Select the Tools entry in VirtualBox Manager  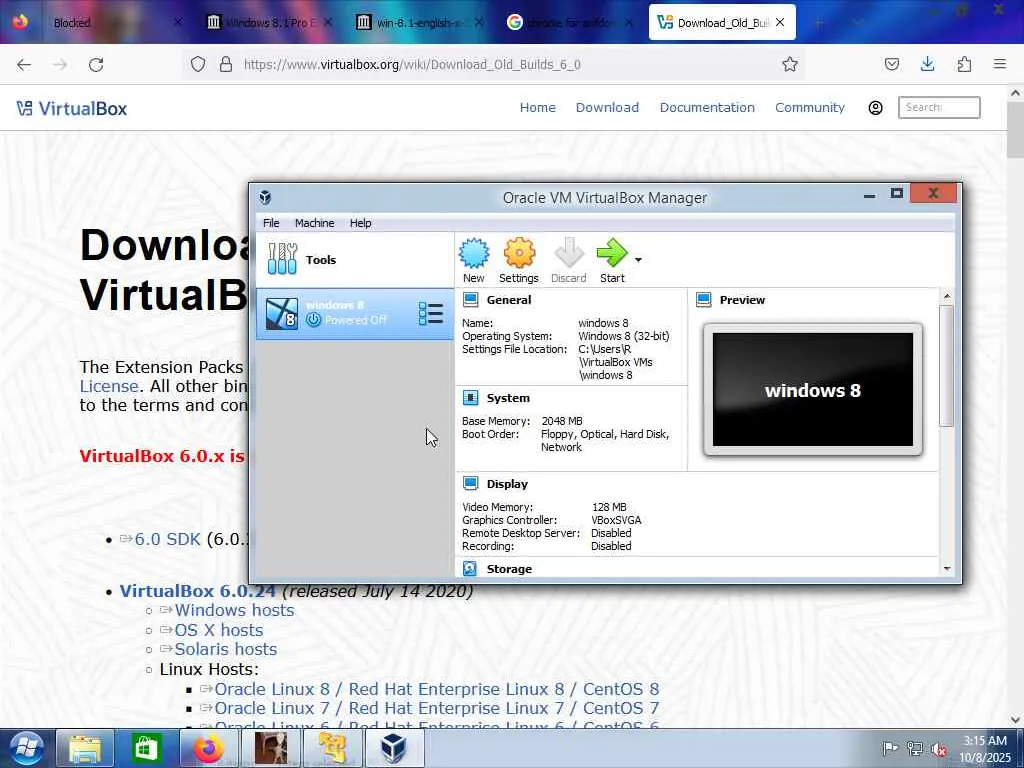(x=355, y=259)
